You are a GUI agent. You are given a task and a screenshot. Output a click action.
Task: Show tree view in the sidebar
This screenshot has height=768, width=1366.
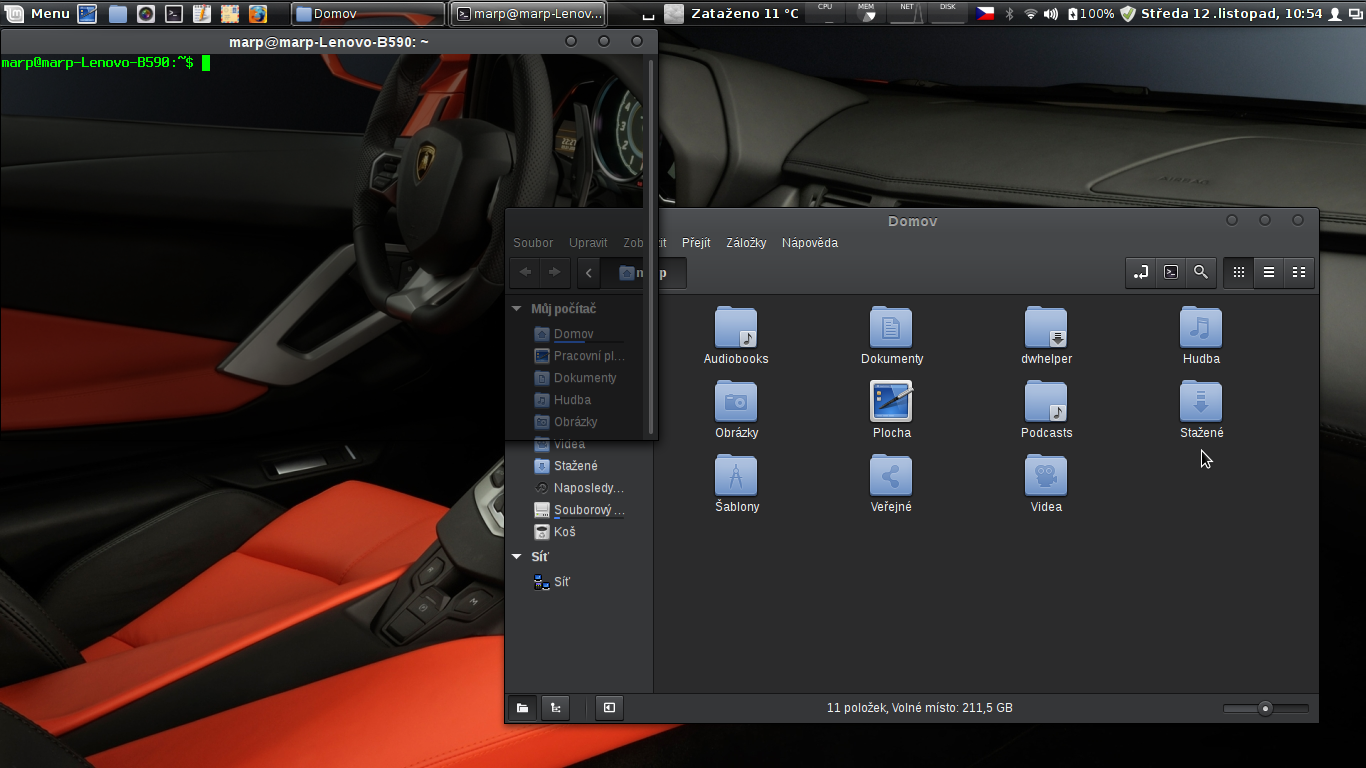coord(555,708)
